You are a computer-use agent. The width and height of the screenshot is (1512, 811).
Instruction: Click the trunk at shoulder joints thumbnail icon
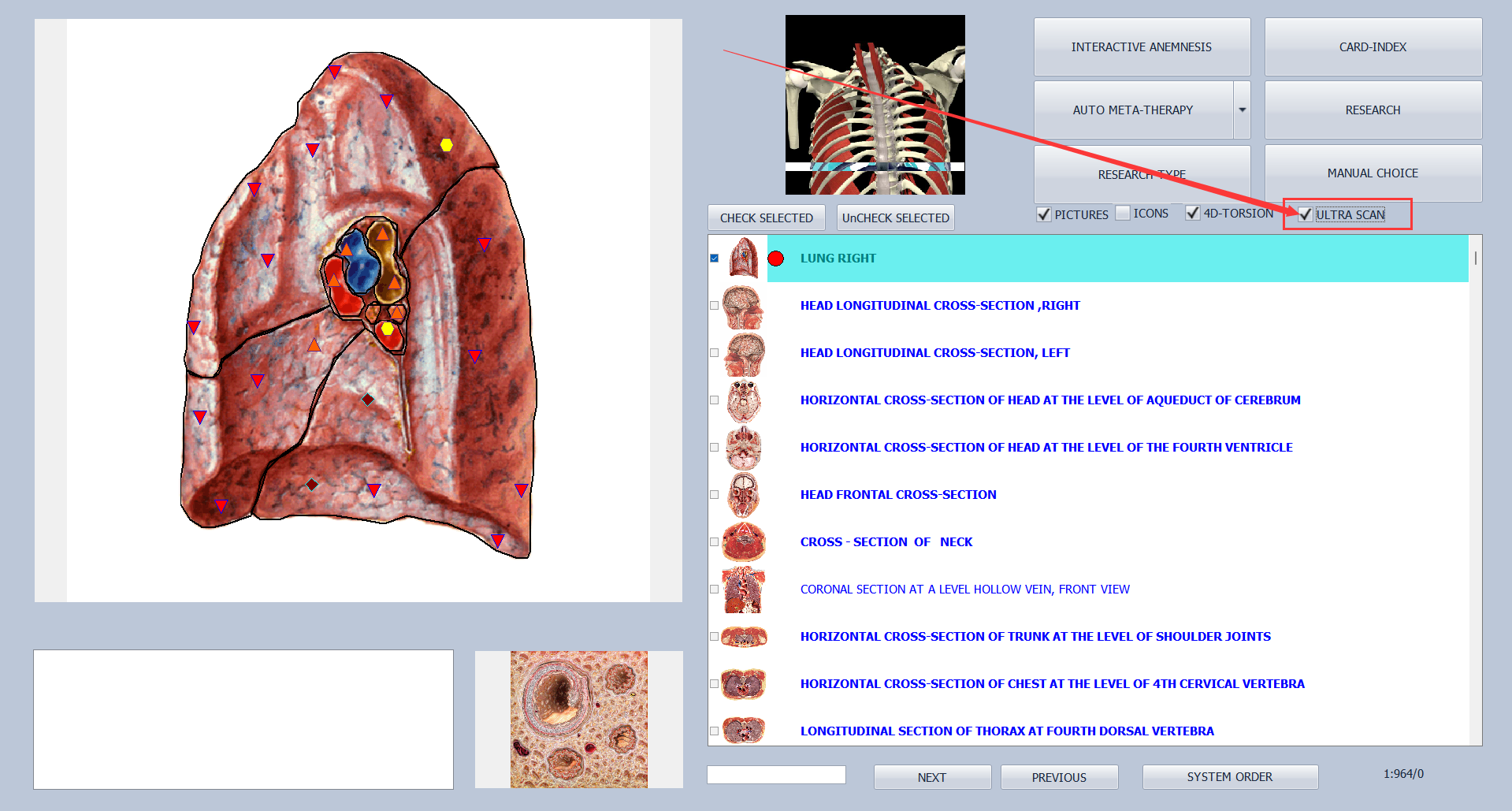[743, 637]
